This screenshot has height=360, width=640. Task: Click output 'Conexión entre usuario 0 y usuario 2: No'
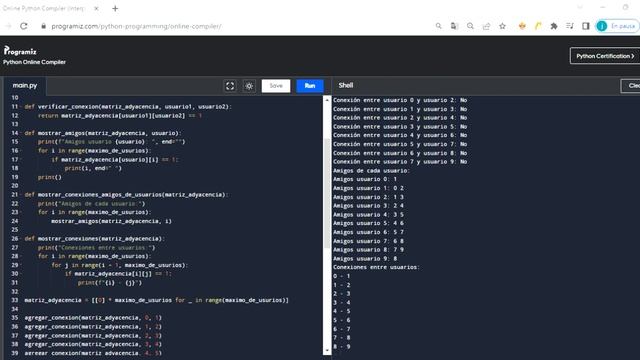(400, 100)
